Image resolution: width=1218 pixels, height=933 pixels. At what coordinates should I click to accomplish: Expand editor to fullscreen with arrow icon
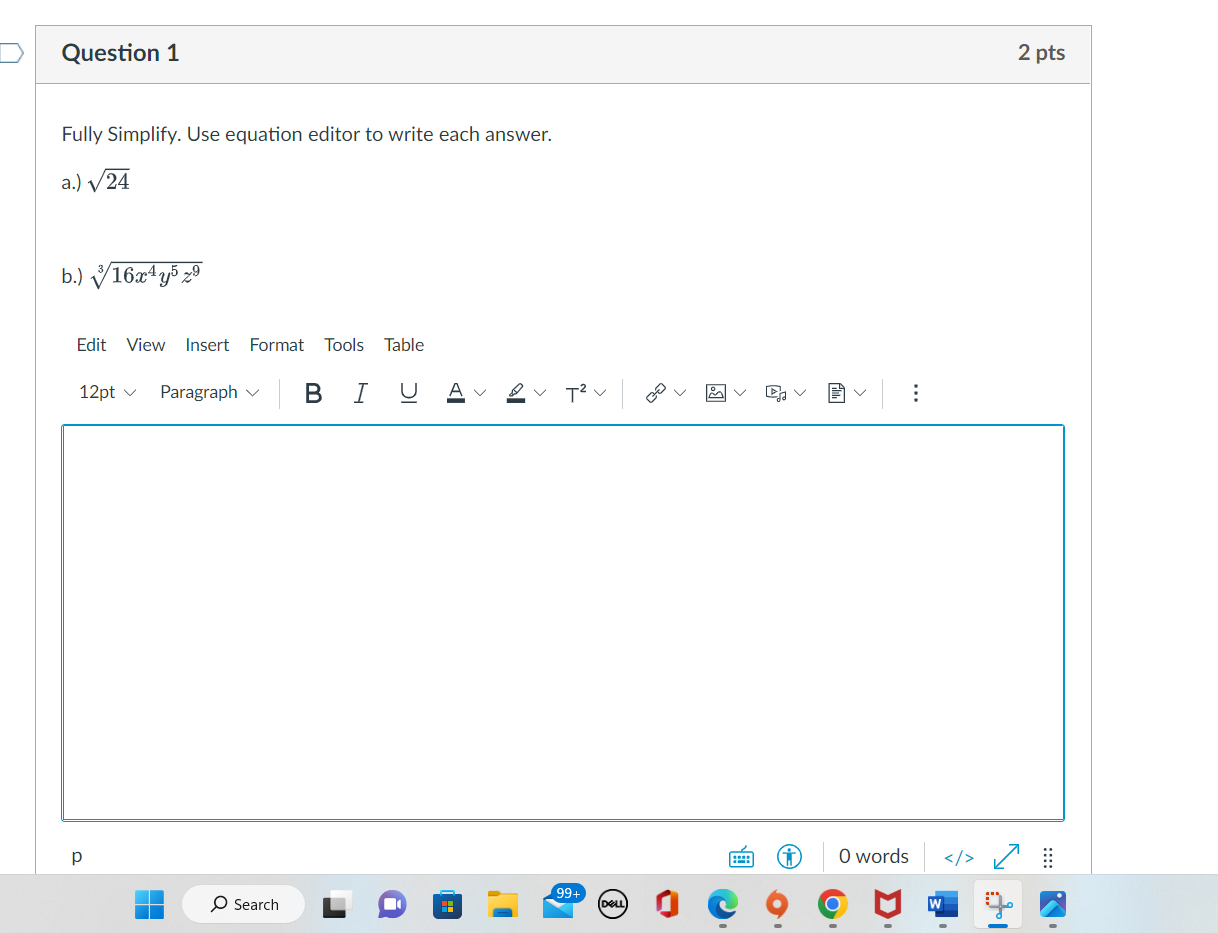tap(1005, 857)
